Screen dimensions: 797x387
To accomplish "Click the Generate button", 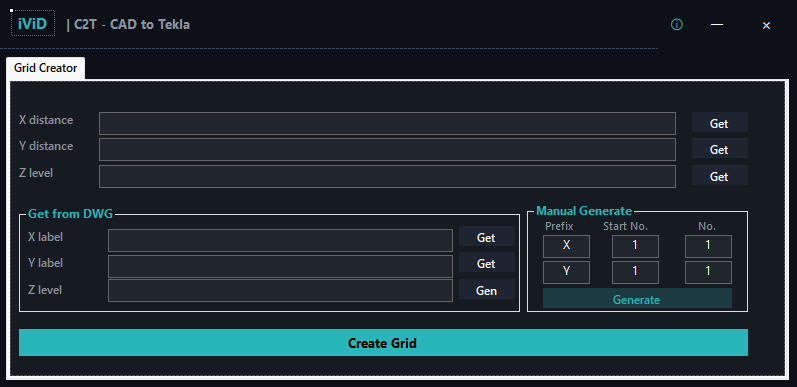I will coord(637,299).
